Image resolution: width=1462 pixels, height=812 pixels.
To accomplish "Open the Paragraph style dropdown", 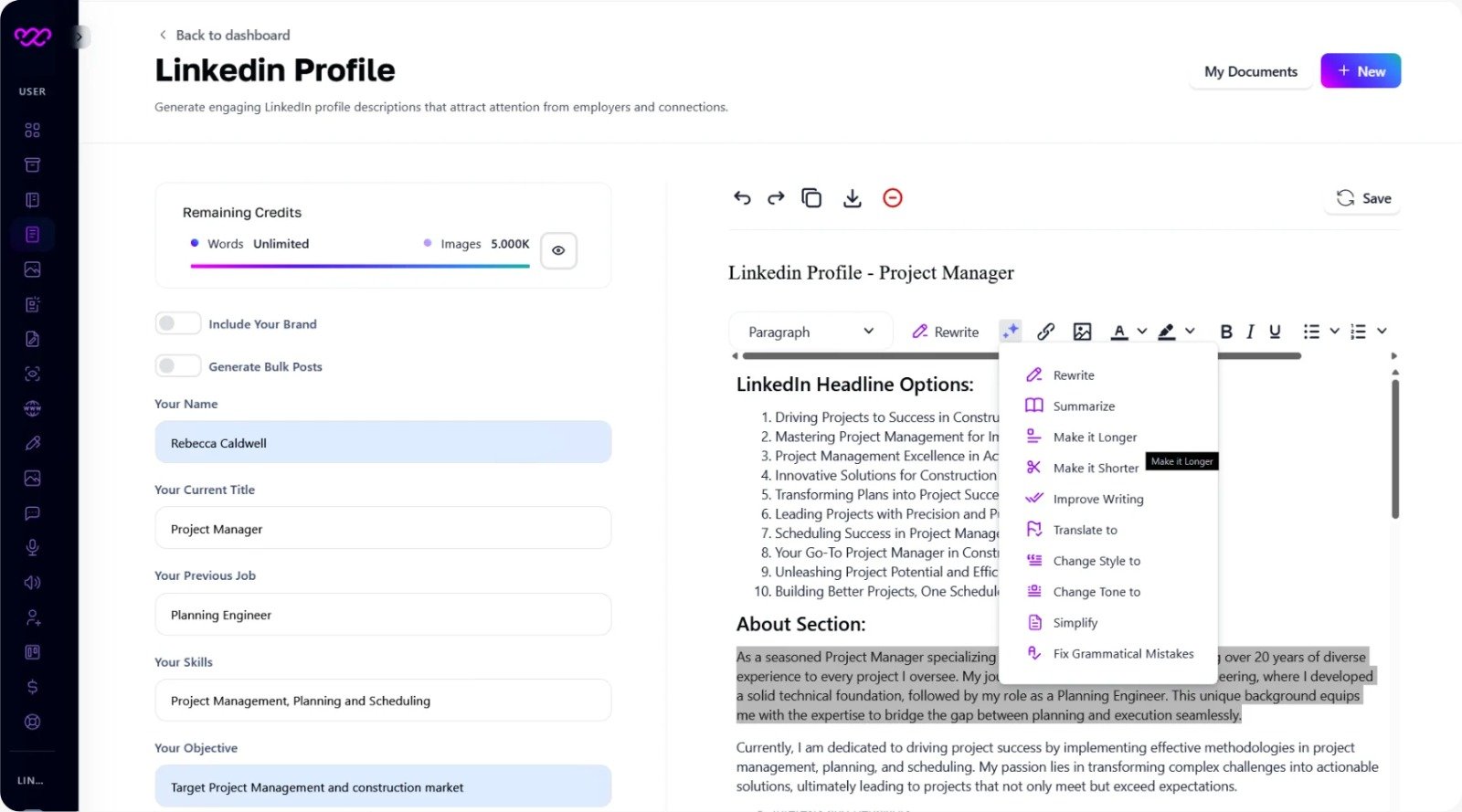I will [x=810, y=332].
